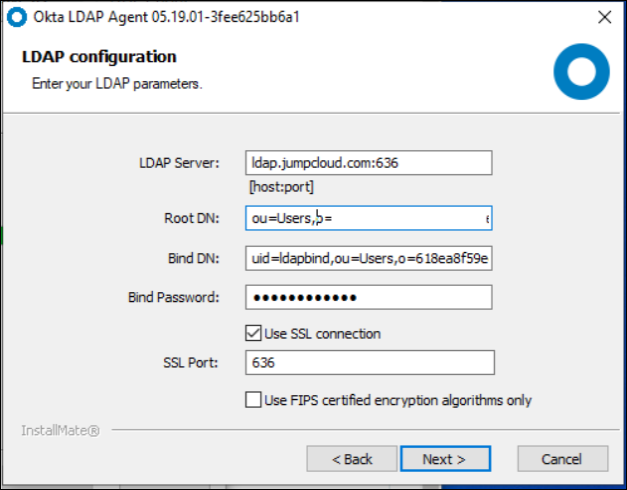
Task: Click the InstallMate label
Action: pyautogui.click(x=60, y=431)
